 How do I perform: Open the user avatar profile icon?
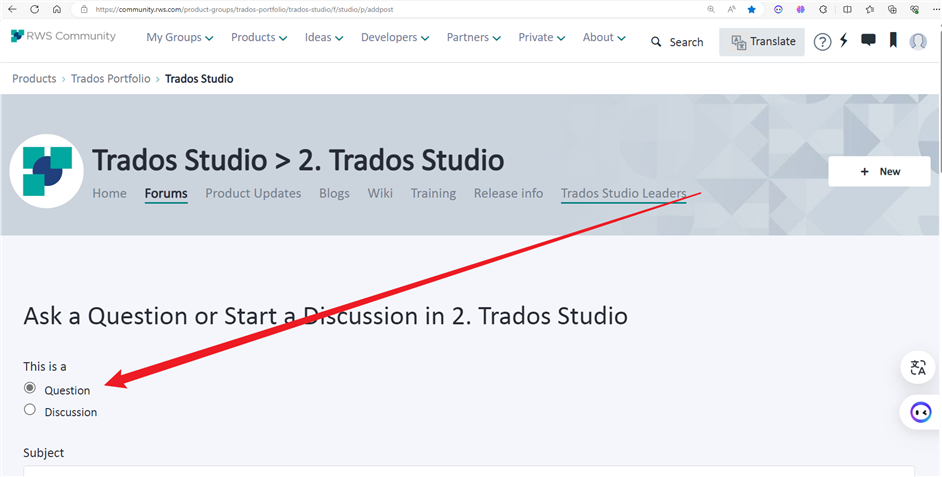pos(918,41)
